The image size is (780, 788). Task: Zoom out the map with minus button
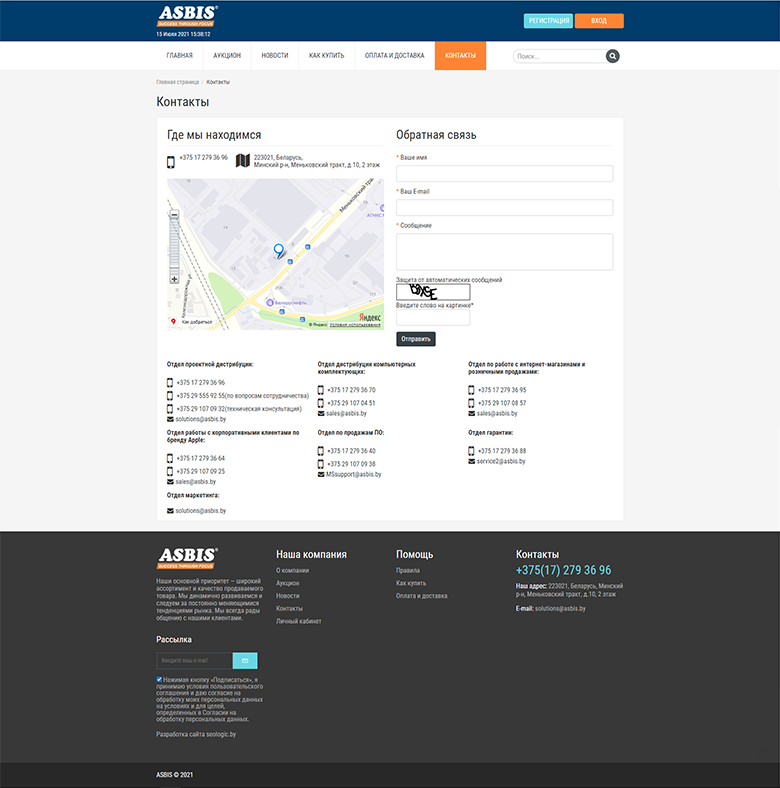(174, 215)
